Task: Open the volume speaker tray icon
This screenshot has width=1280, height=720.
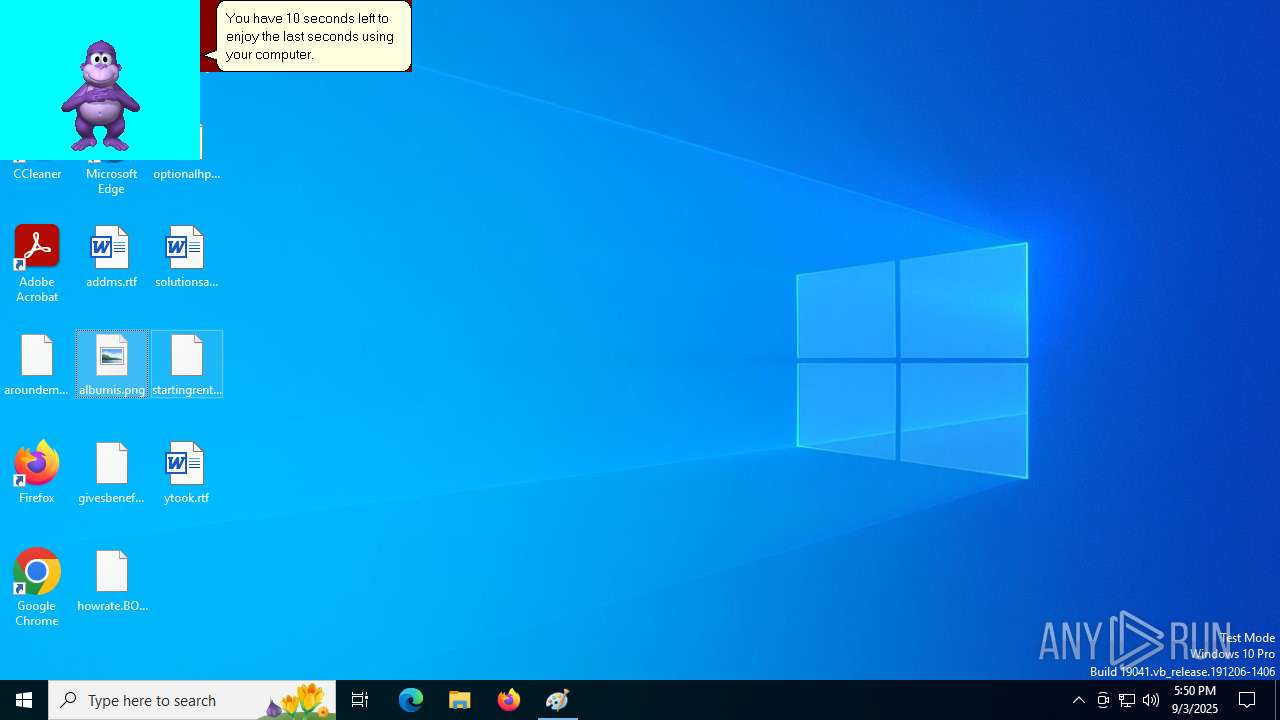Action: pos(1151,700)
